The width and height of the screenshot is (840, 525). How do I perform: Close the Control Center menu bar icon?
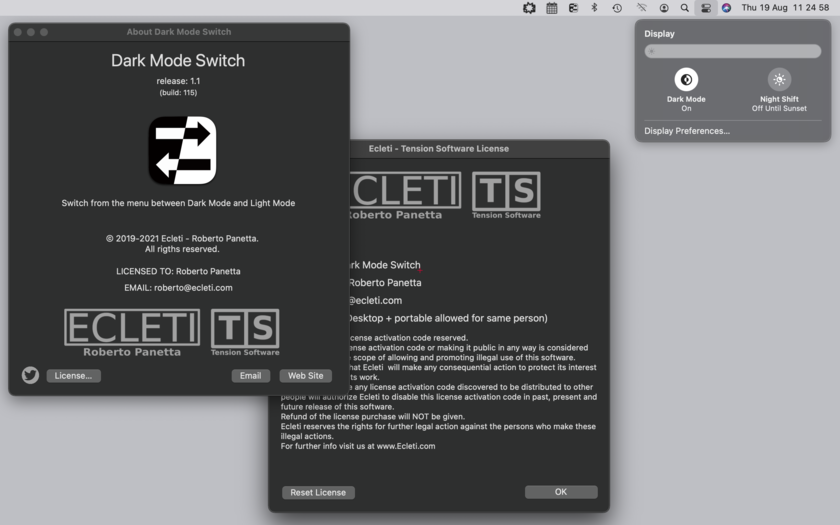coord(706,8)
